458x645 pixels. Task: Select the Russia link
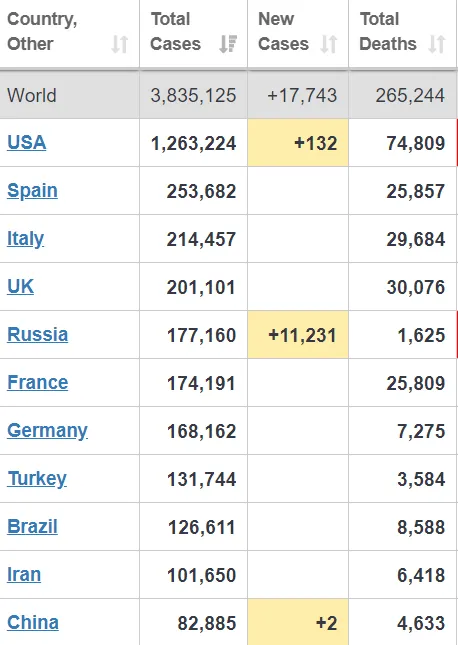(x=37, y=334)
